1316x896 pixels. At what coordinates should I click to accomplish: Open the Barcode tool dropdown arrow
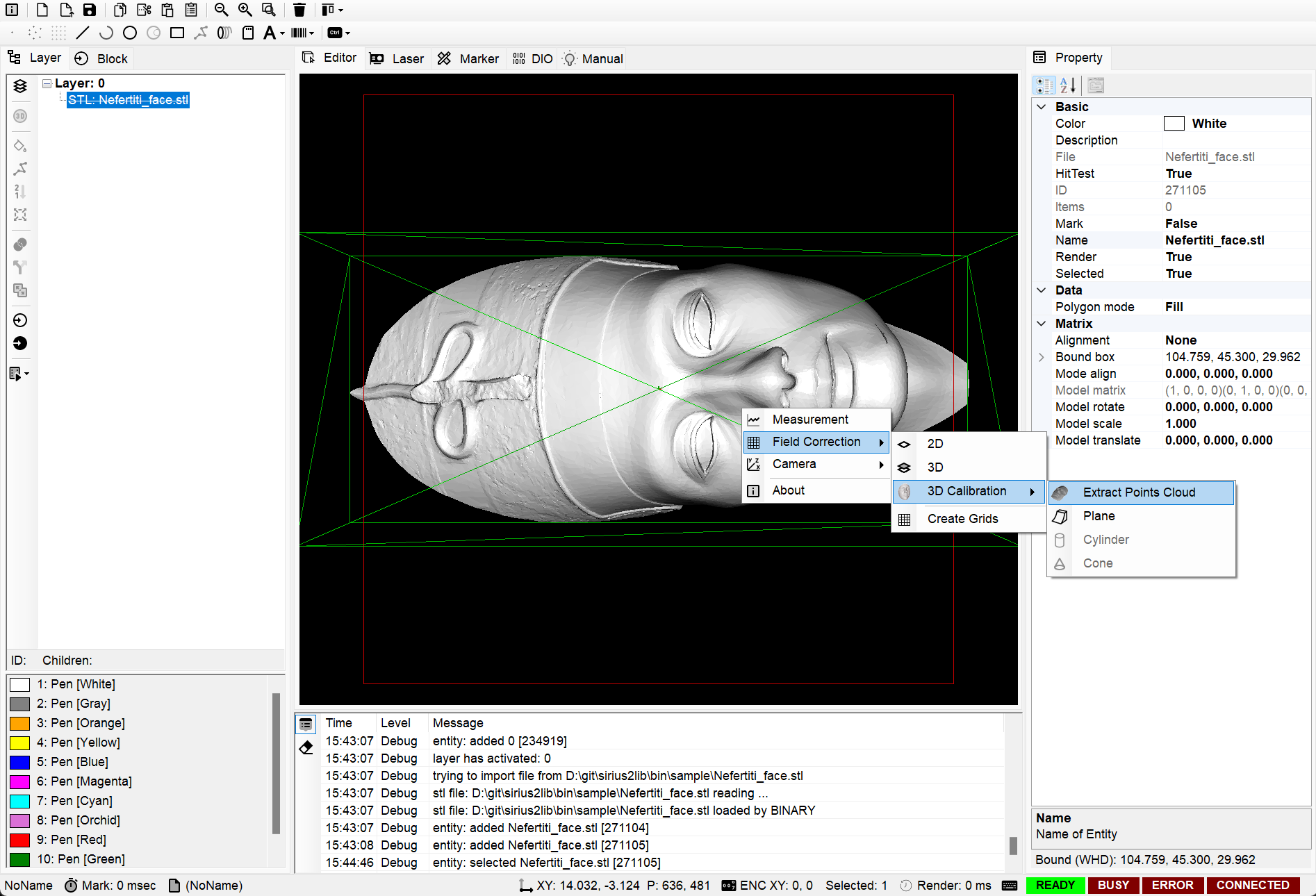pos(312,33)
